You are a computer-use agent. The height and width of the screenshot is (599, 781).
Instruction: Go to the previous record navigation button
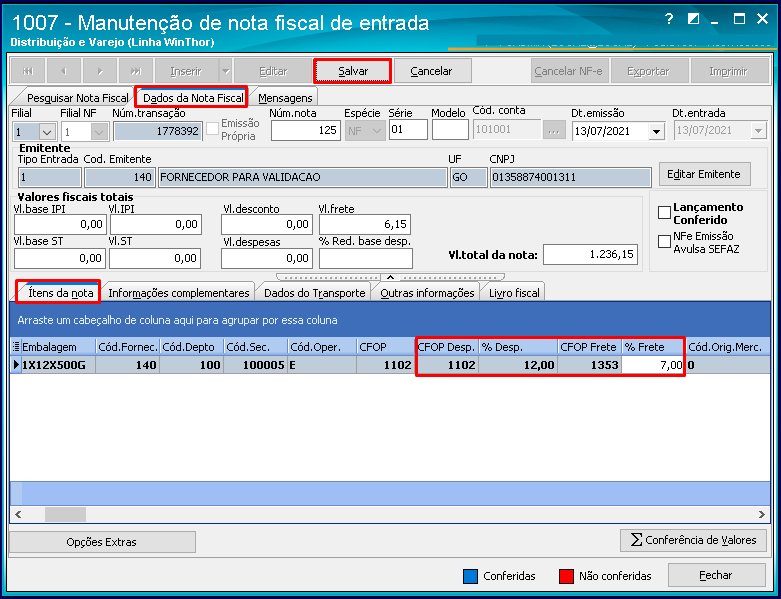(x=64, y=71)
